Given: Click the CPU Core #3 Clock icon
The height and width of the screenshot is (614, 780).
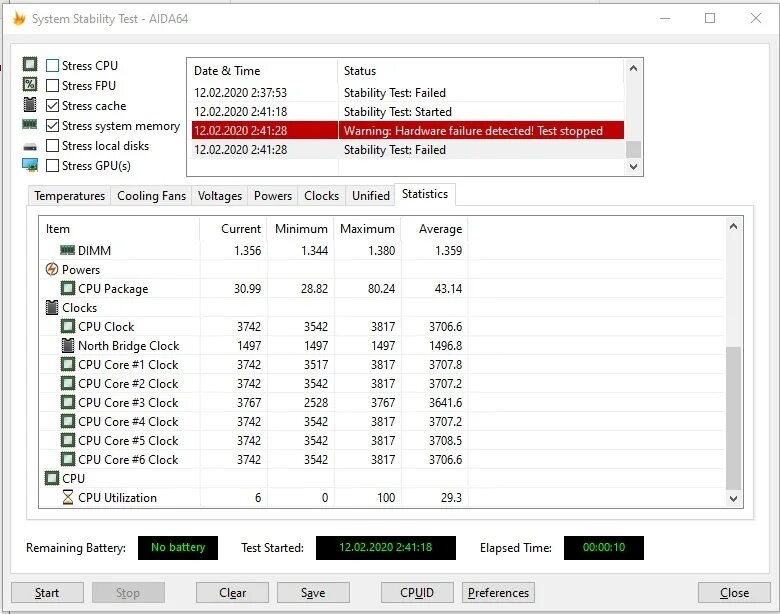Looking at the screenshot, I should [x=68, y=402].
